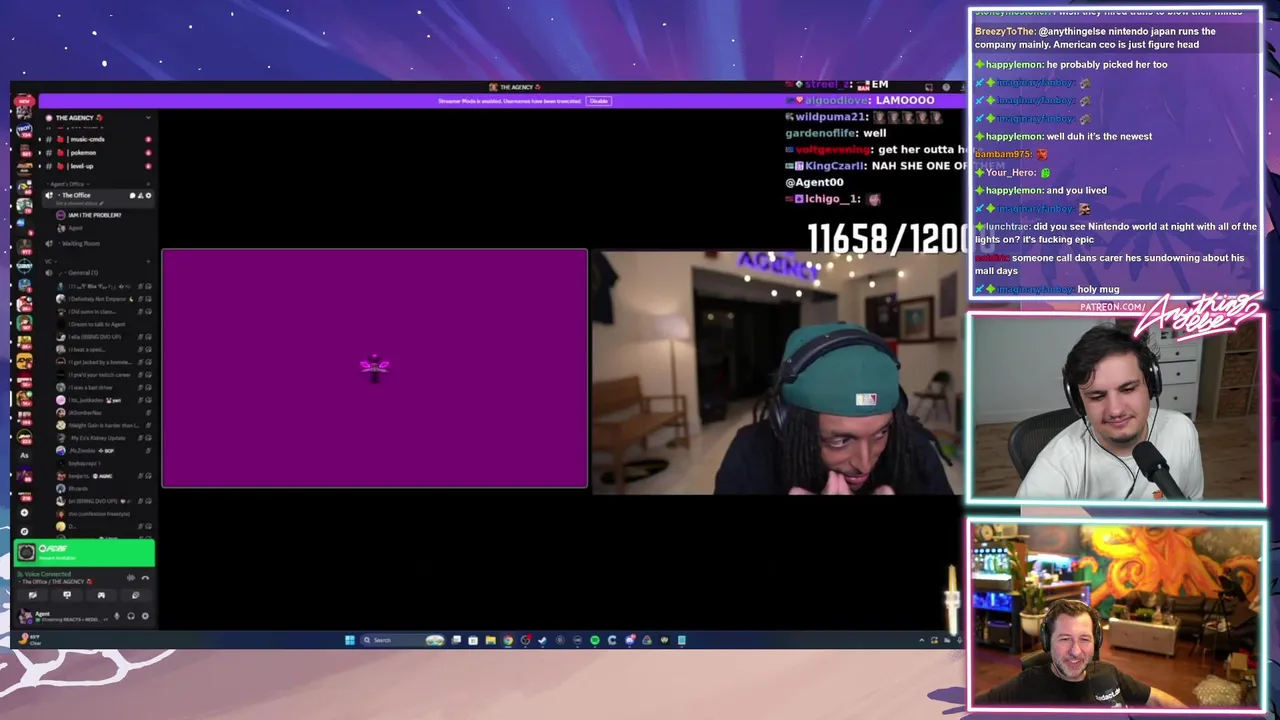This screenshot has height=720, width=1280.
Task: Focus the webcam video tile with green beanie
Action: click(777, 372)
